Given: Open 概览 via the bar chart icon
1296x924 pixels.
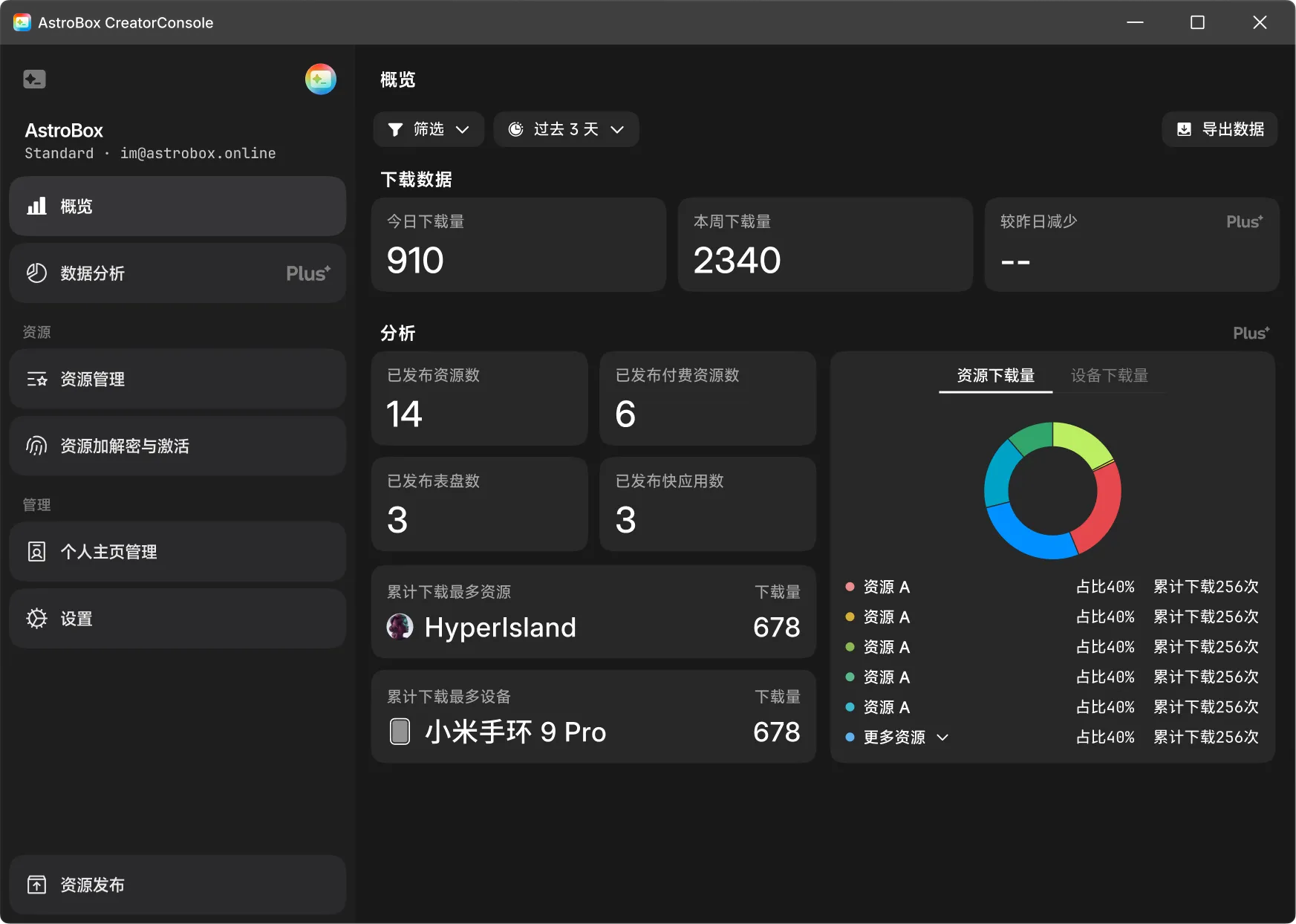Looking at the screenshot, I should click(36, 206).
